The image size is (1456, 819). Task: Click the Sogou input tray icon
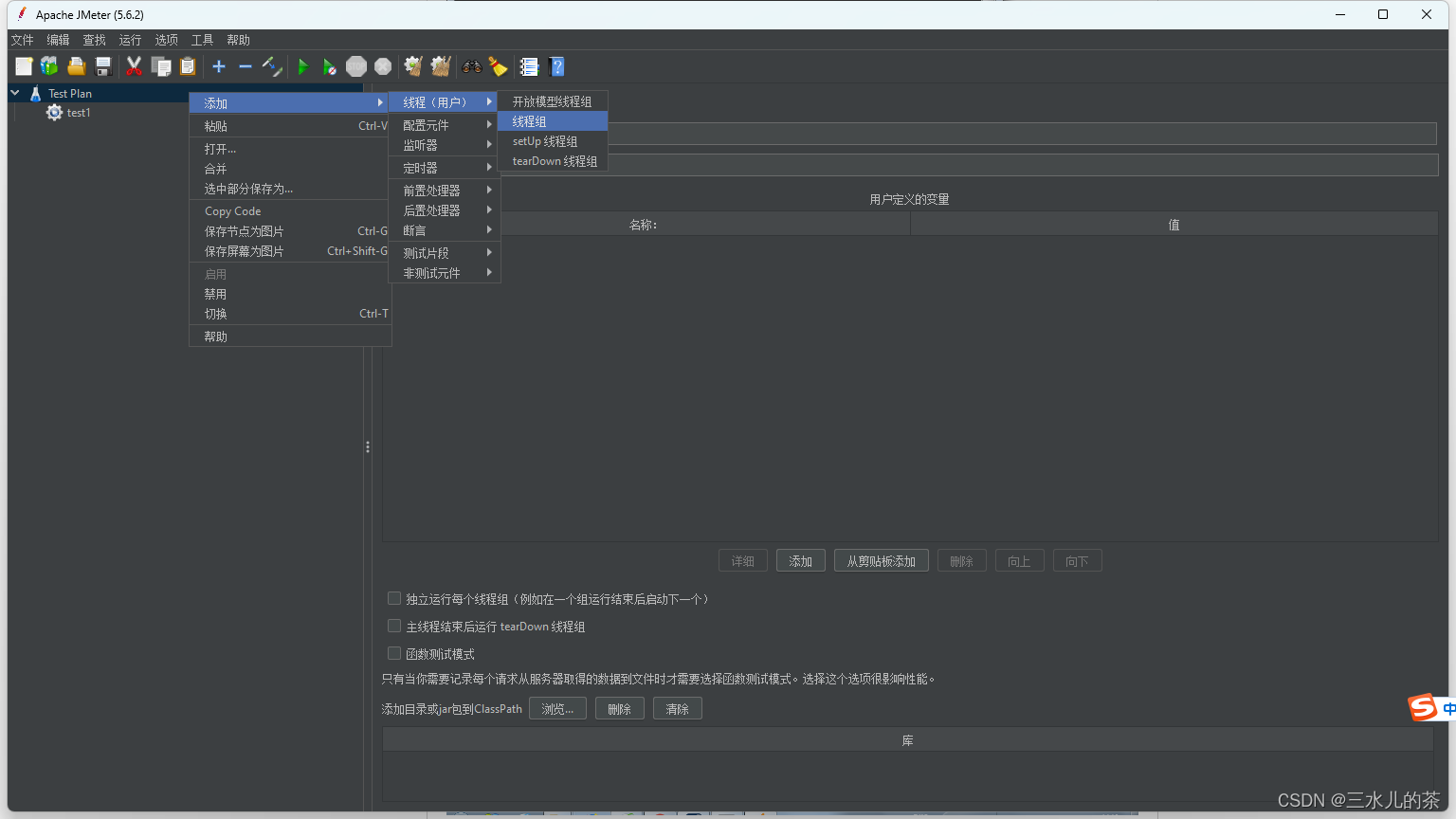click(x=1422, y=707)
